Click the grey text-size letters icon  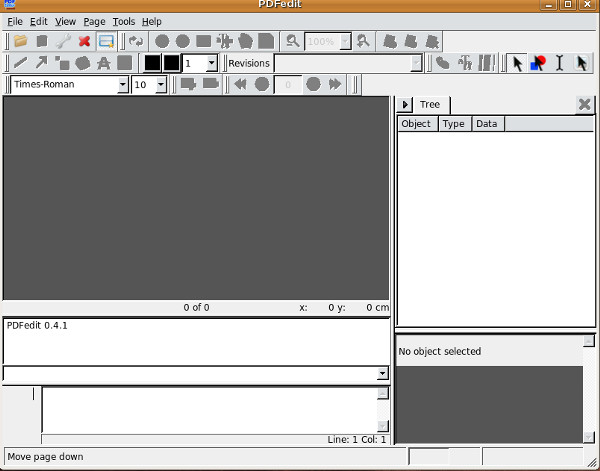click(465, 62)
